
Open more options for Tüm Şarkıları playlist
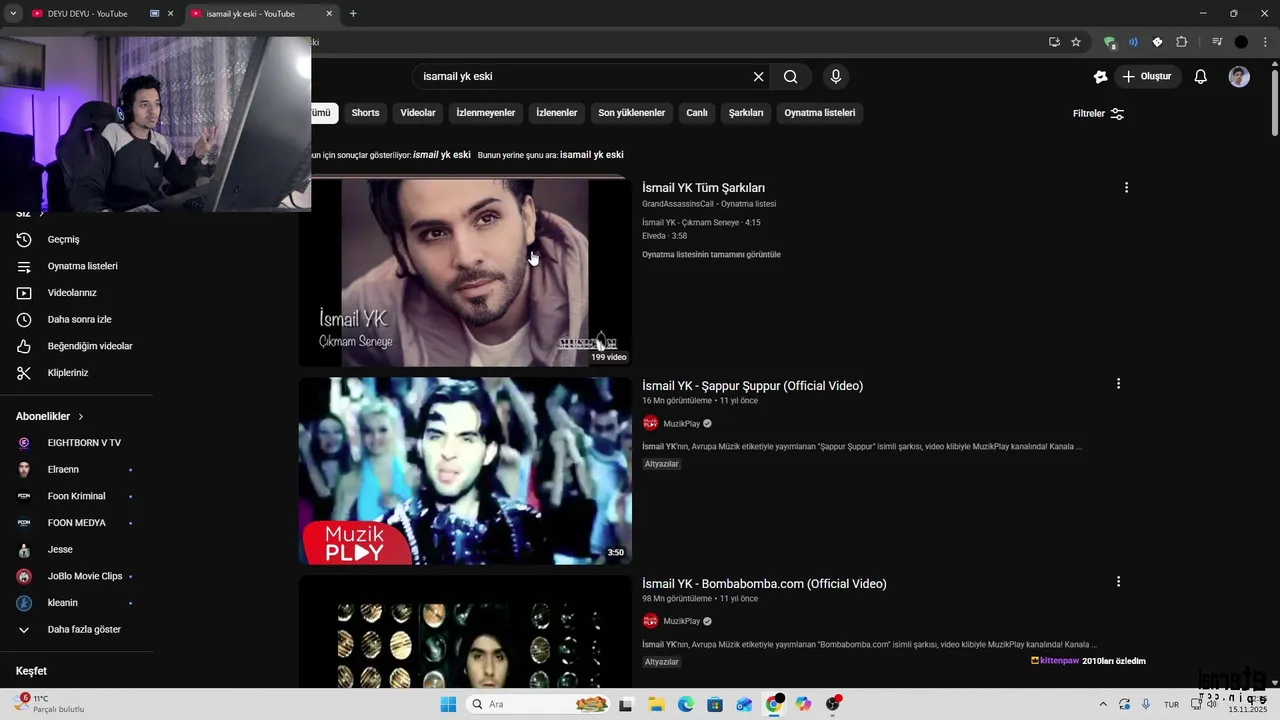click(x=1126, y=188)
